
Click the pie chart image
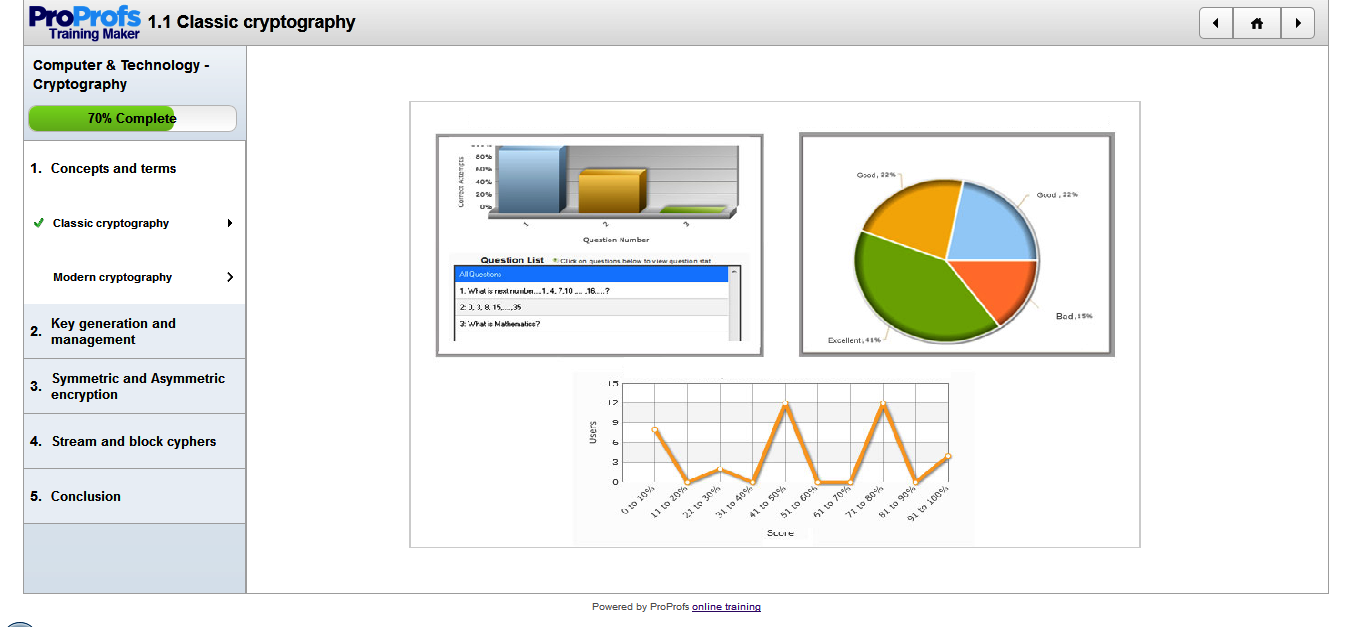click(956, 245)
